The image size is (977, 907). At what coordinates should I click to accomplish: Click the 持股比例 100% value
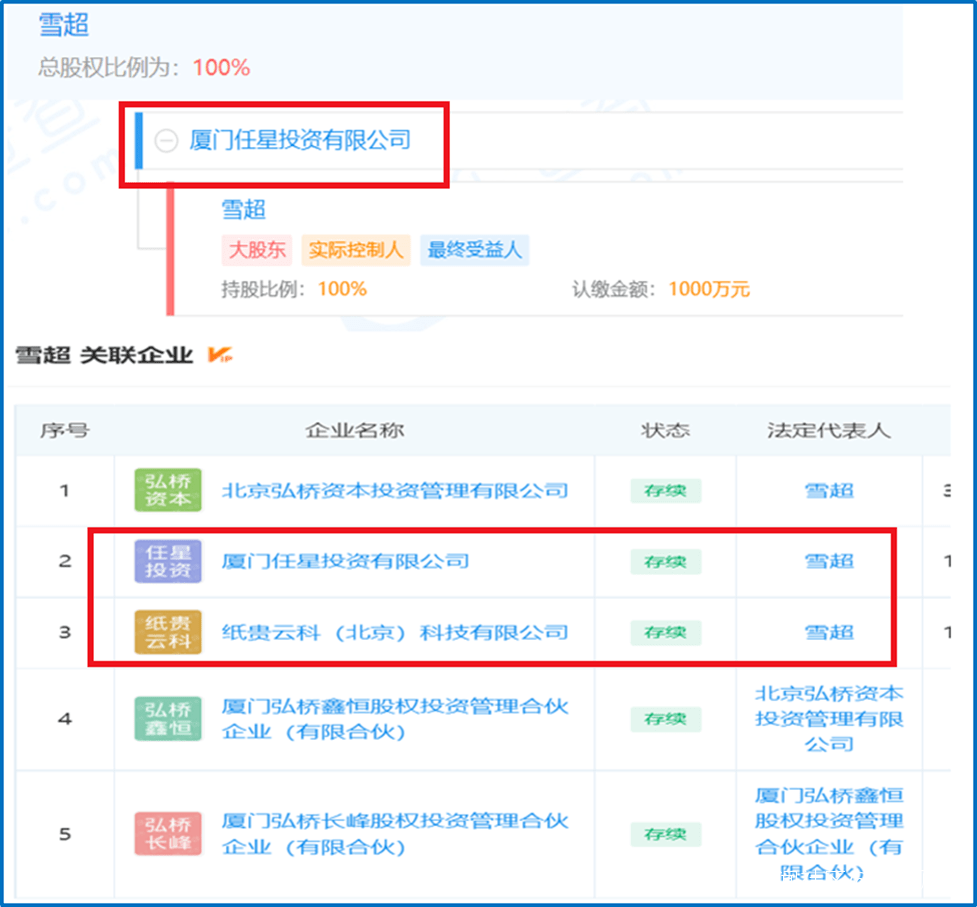(342, 289)
